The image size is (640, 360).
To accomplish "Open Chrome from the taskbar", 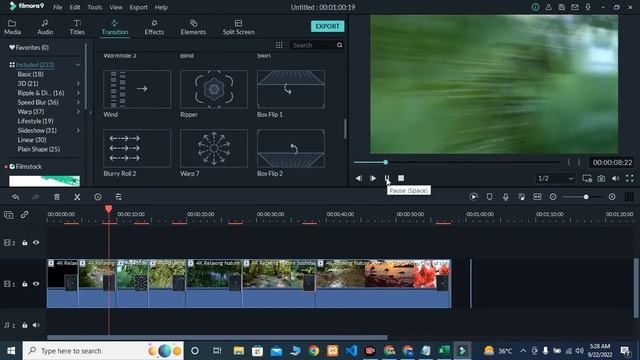I will (x=314, y=351).
